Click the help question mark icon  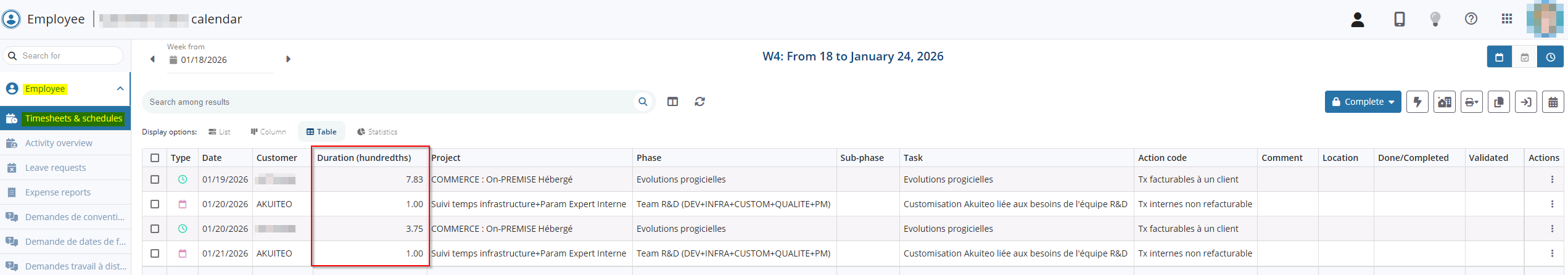(1471, 19)
